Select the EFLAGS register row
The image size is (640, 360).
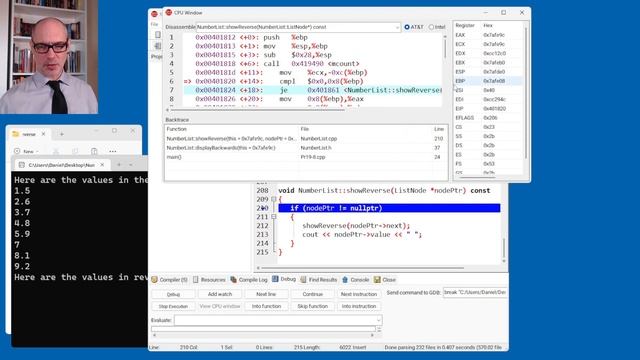coord(488,118)
